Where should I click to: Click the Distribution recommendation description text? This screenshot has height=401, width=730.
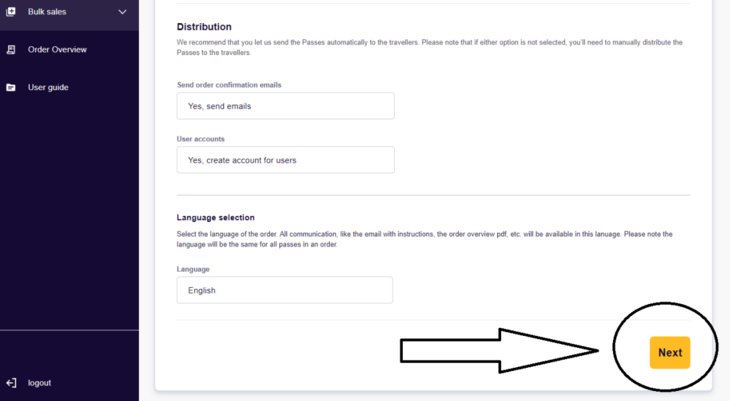tap(429, 47)
